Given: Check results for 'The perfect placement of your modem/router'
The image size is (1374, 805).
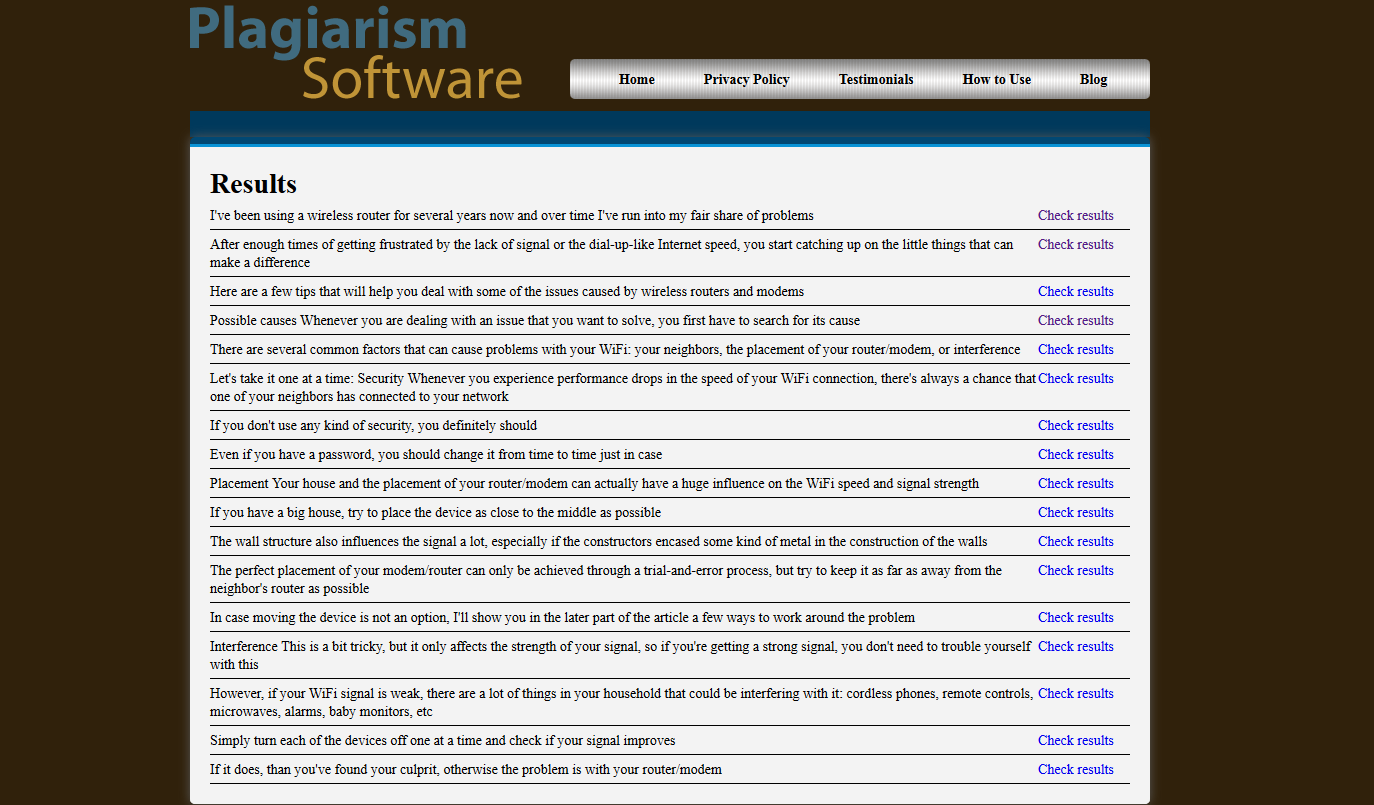Looking at the screenshot, I should (x=1076, y=571).
